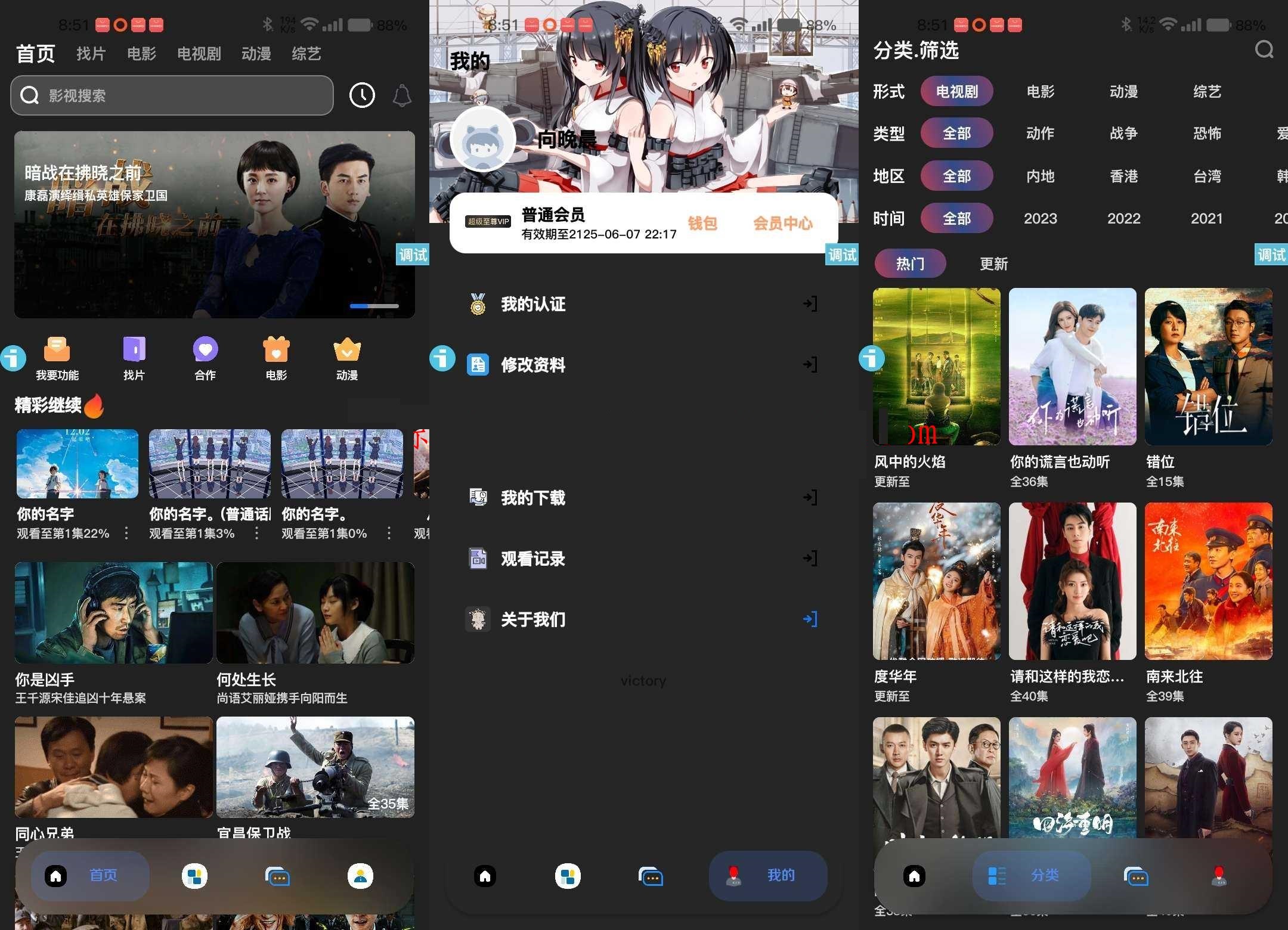Open the three-dot menu under 你的名字
The image size is (1288, 930).
point(126,534)
